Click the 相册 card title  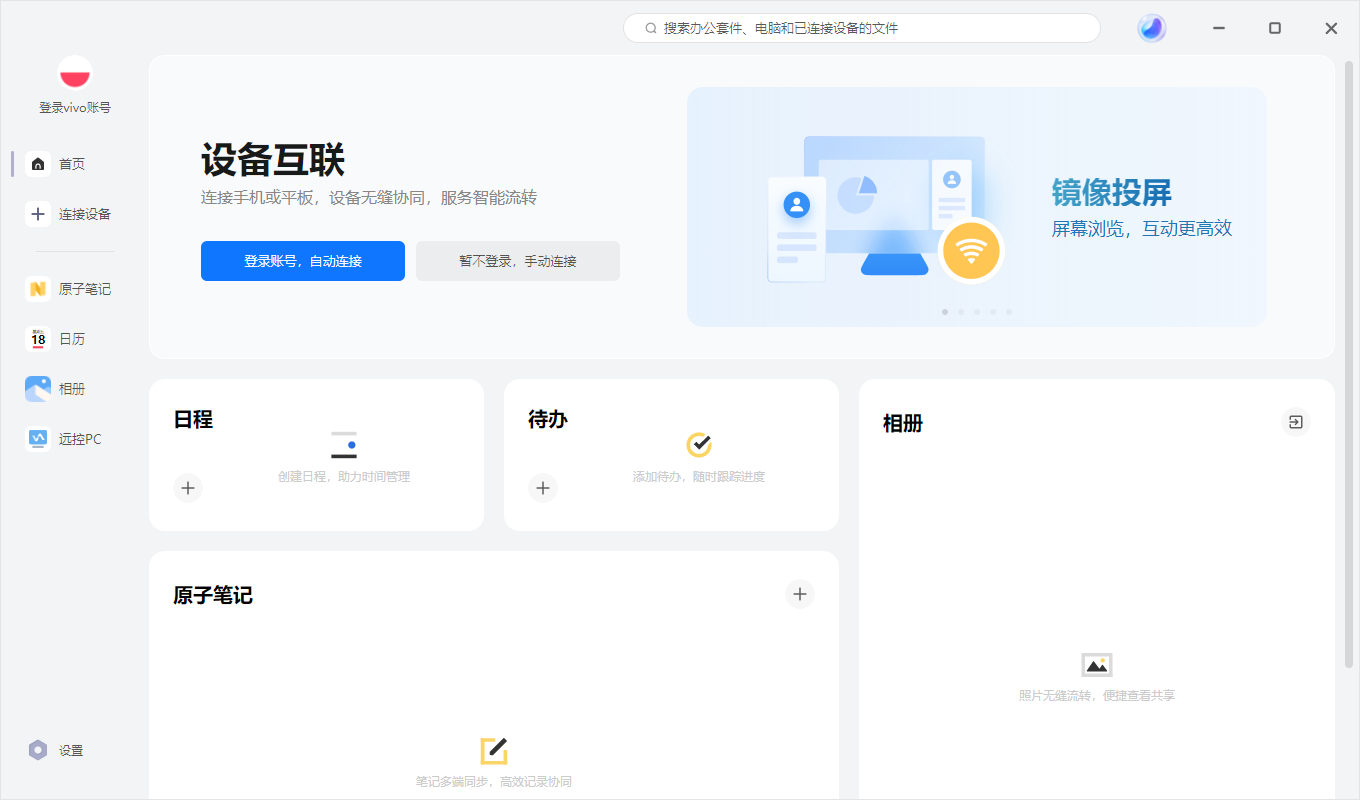coord(903,424)
